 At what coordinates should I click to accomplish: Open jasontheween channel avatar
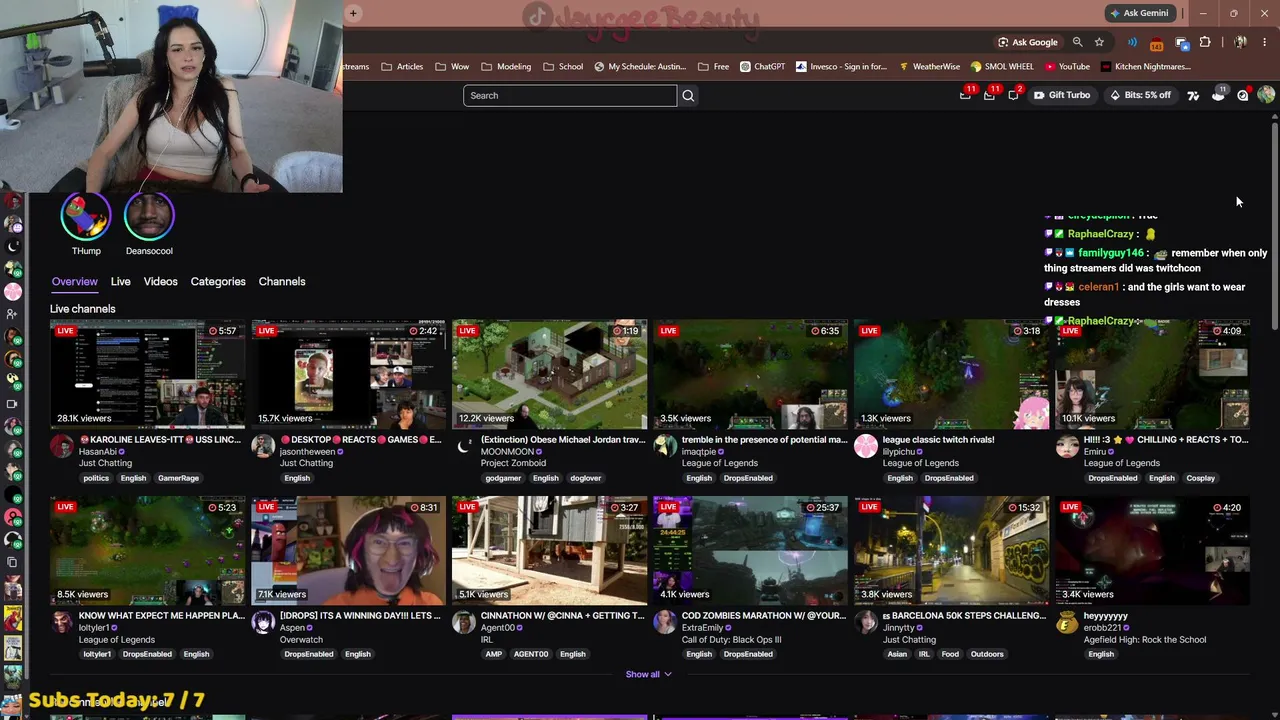click(263, 446)
